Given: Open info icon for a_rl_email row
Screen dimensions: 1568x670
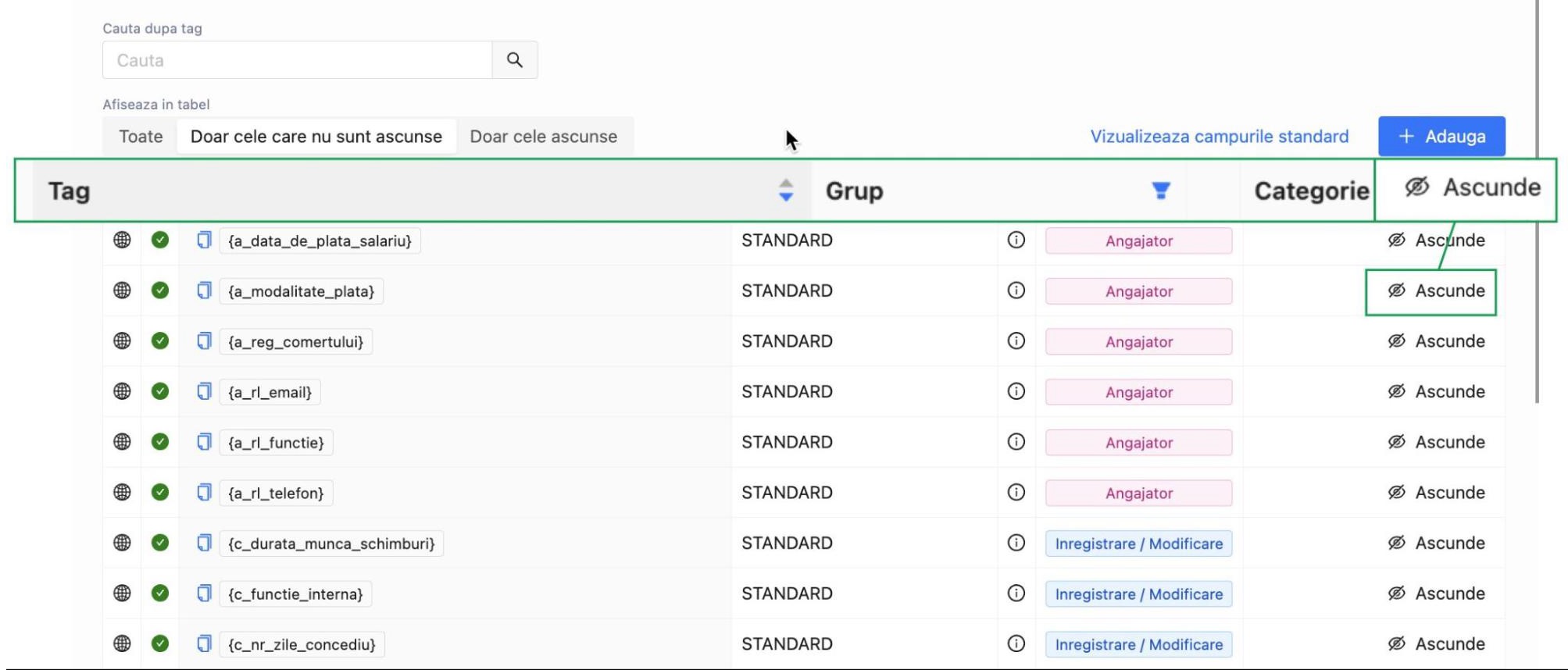Looking at the screenshot, I should click(1016, 391).
